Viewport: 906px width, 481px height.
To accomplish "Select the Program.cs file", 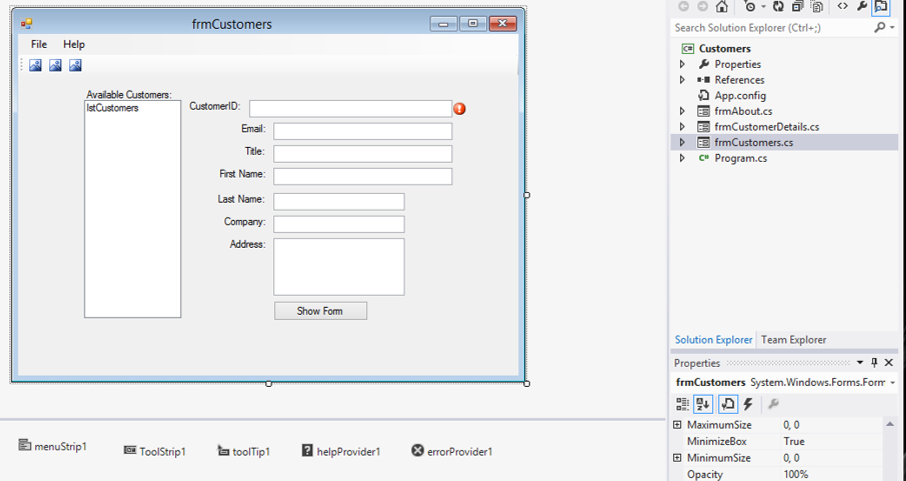I will 741,158.
